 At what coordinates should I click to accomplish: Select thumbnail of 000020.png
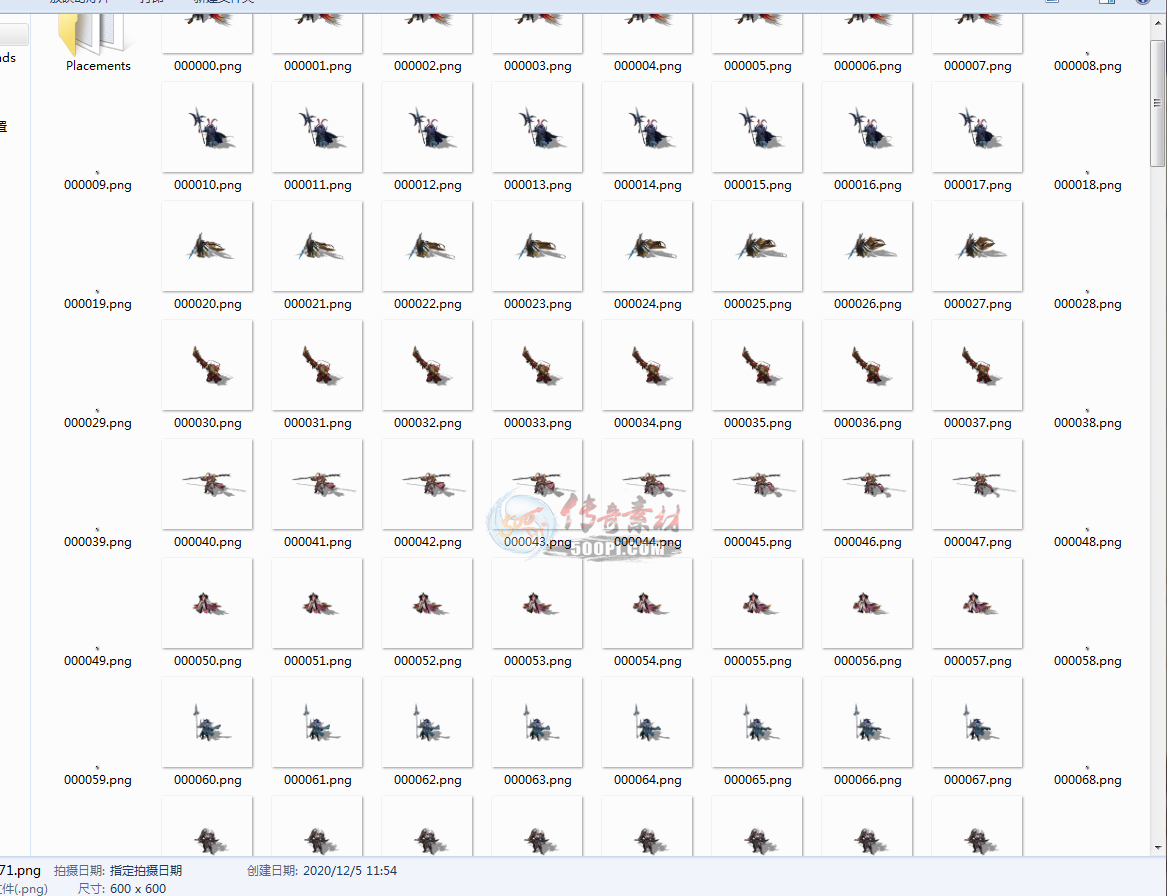pyautogui.click(x=207, y=246)
